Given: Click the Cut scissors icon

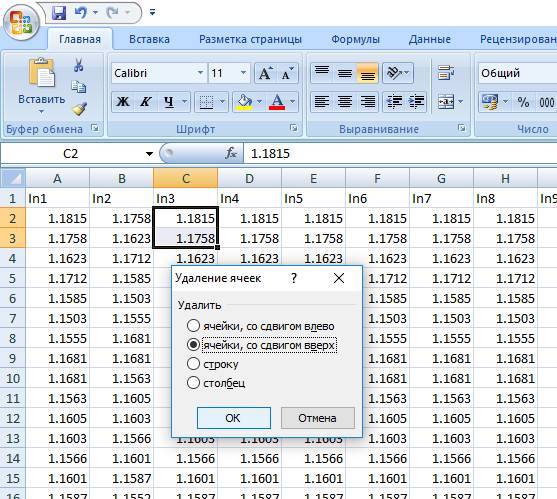Looking at the screenshot, I should click(x=79, y=65).
